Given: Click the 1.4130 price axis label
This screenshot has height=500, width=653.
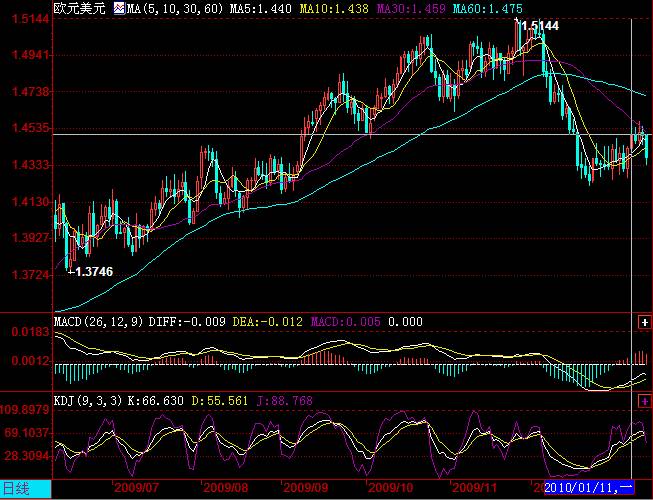Looking at the screenshot, I should click(x=30, y=202).
